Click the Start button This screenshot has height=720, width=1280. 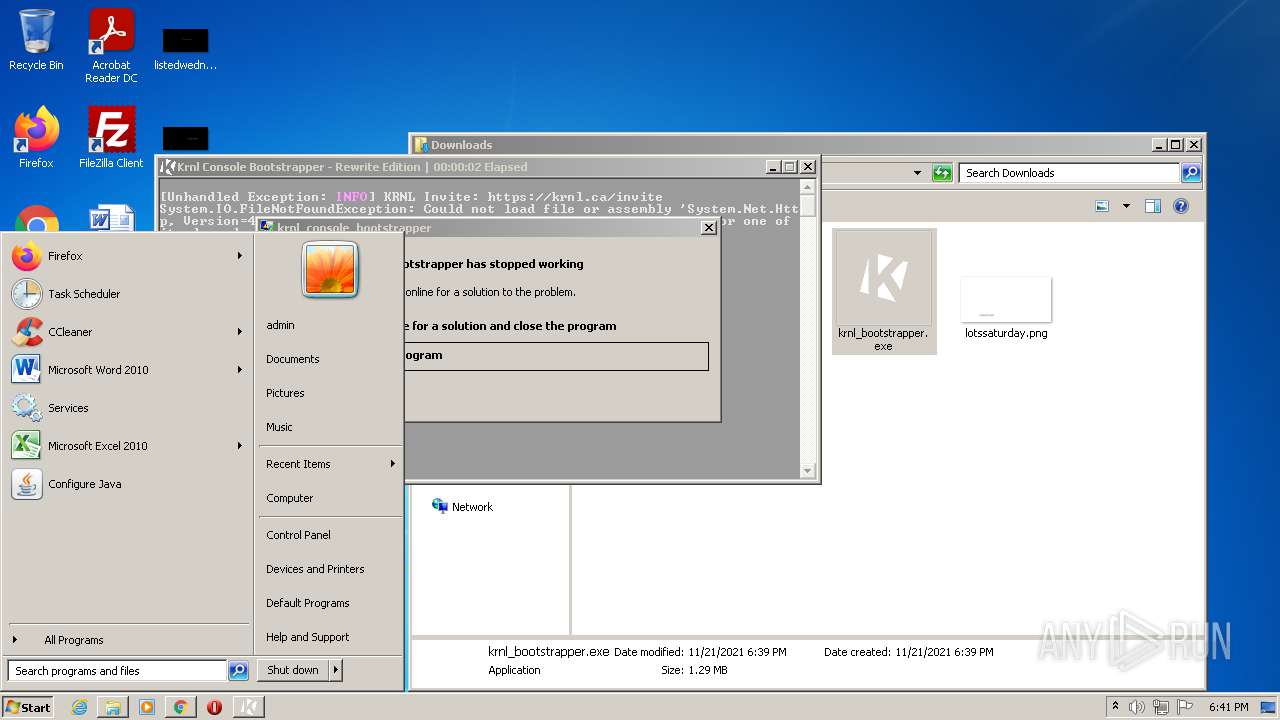(x=28, y=707)
